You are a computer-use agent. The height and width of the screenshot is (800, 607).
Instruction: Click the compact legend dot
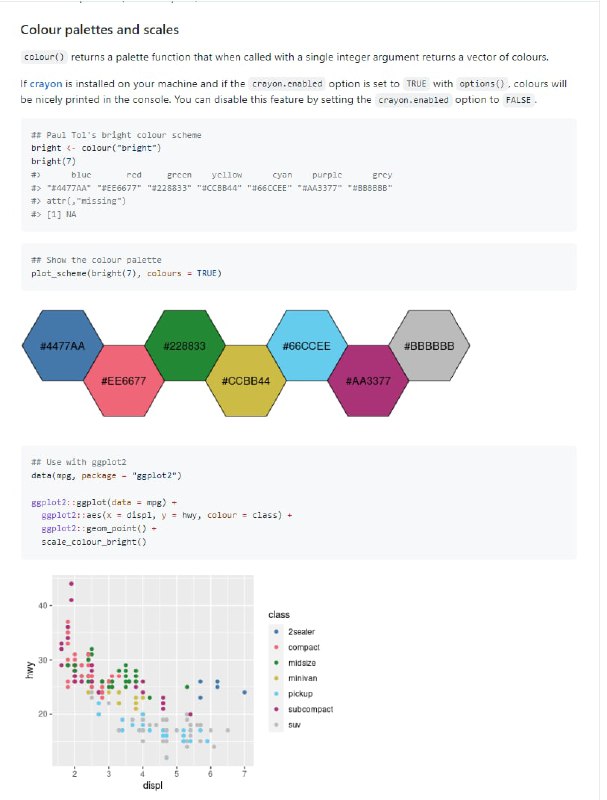tap(275, 648)
